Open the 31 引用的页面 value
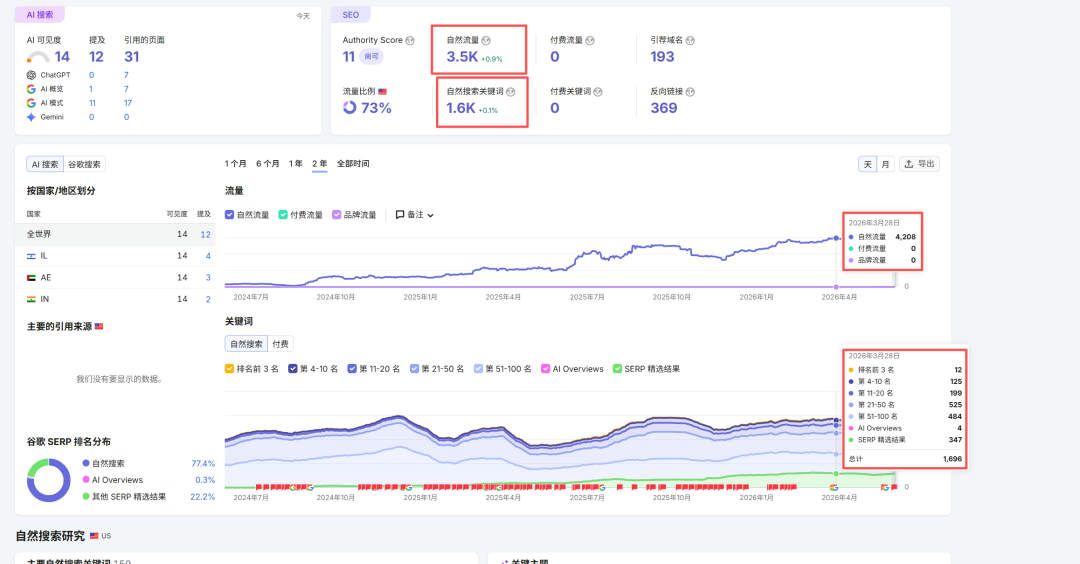 coord(132,56)
